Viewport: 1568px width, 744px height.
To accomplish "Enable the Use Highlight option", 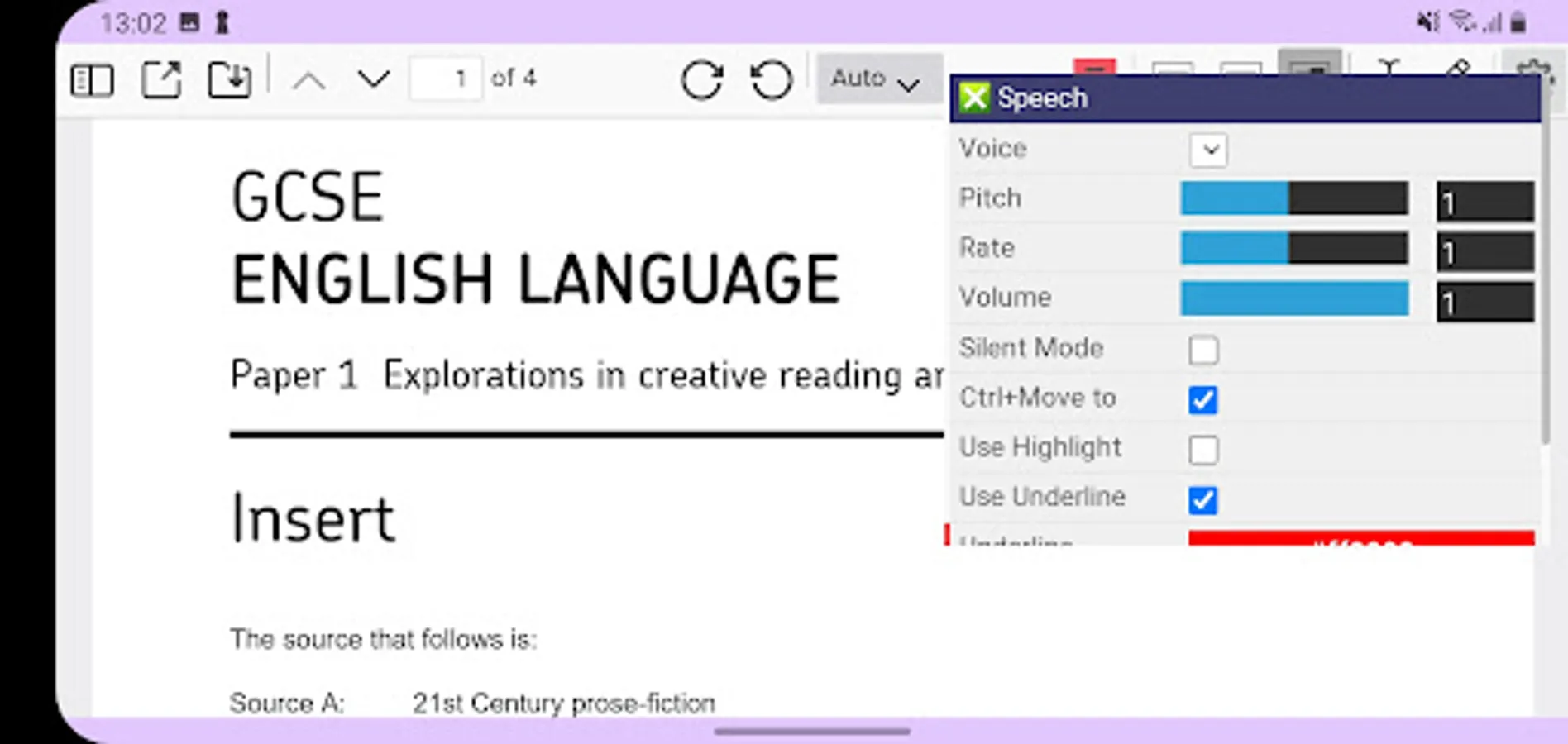I will pos(1204,450).
